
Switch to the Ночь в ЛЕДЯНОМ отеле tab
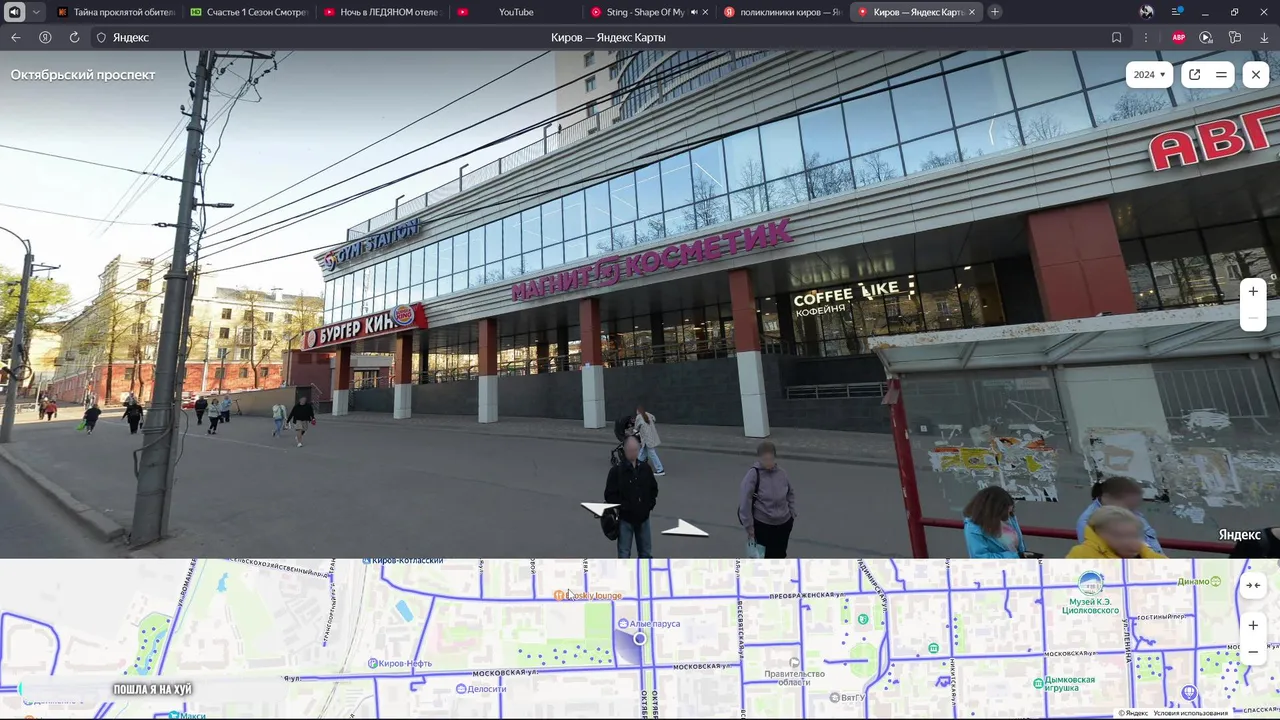381,12
